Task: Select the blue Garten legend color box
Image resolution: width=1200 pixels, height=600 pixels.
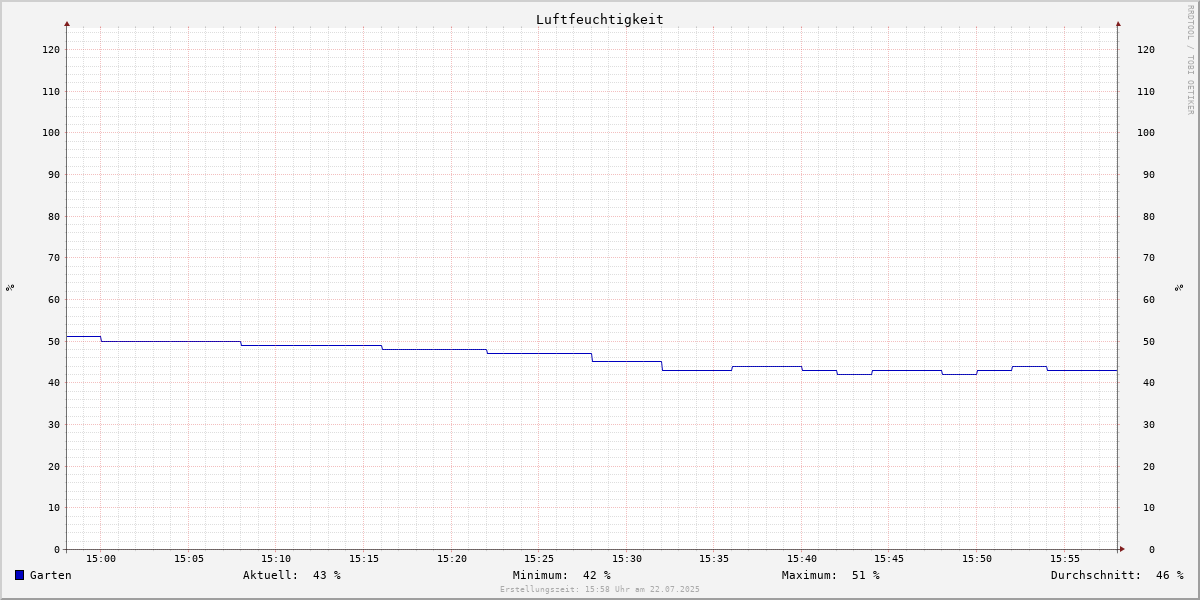Action: (19, 575)
